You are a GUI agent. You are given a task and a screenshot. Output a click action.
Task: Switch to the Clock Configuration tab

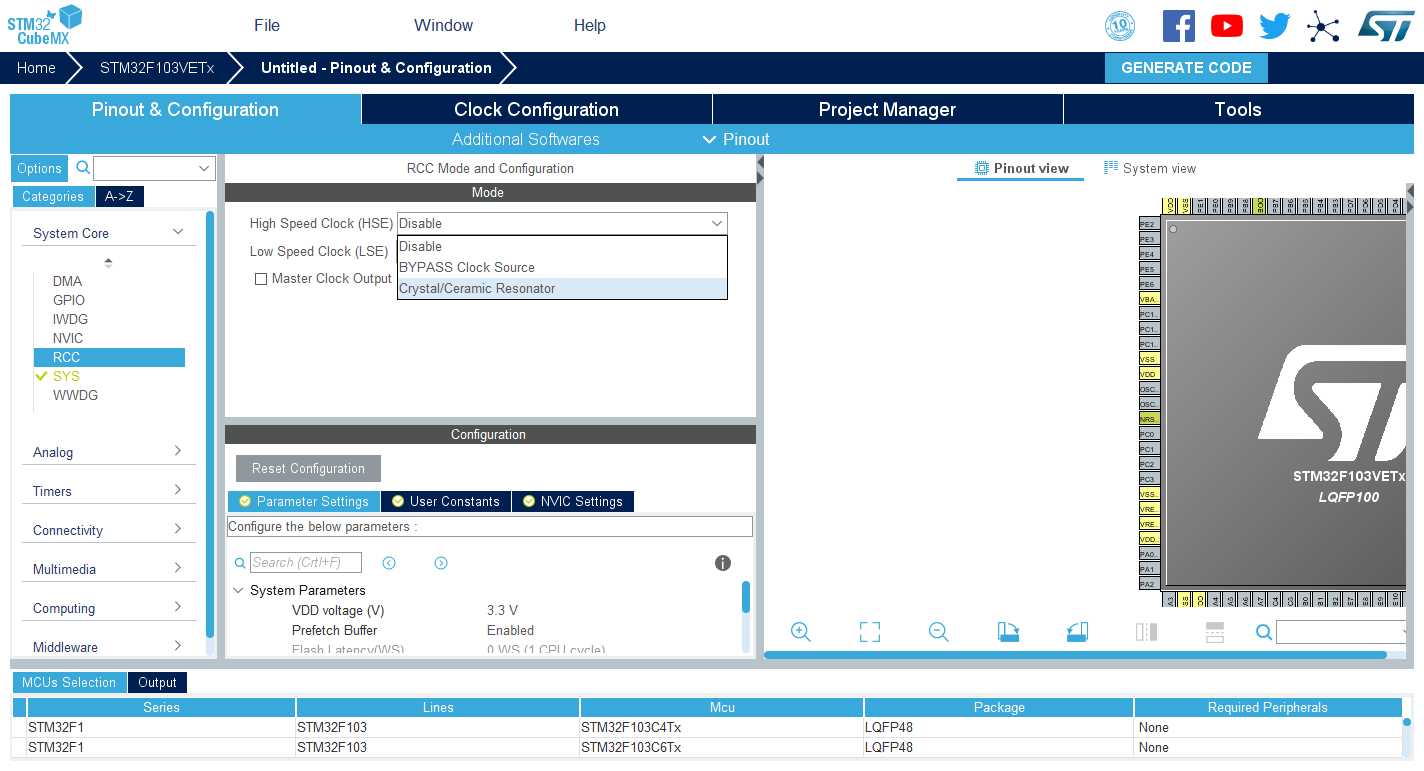(x=536, y=110)
